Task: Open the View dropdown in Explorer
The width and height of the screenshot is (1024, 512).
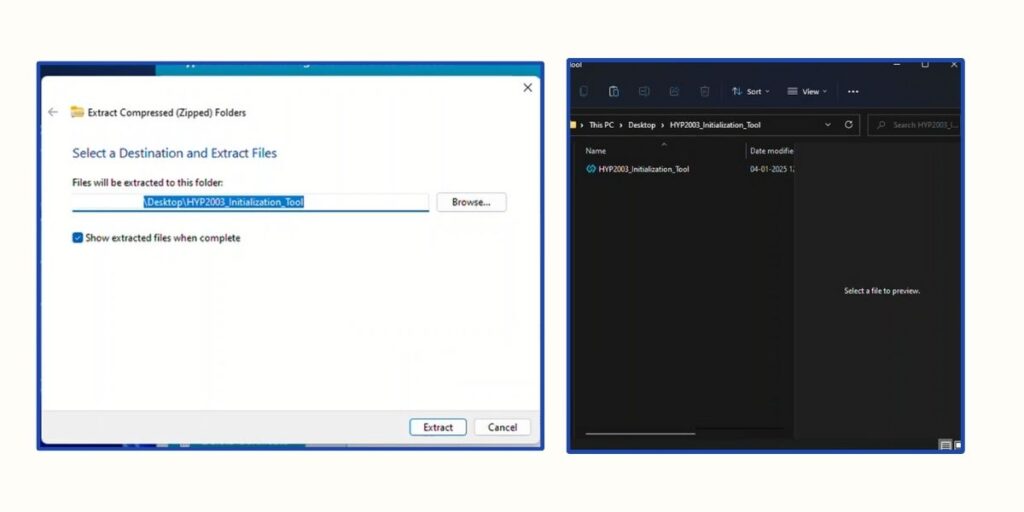Action: click(807, 91)
